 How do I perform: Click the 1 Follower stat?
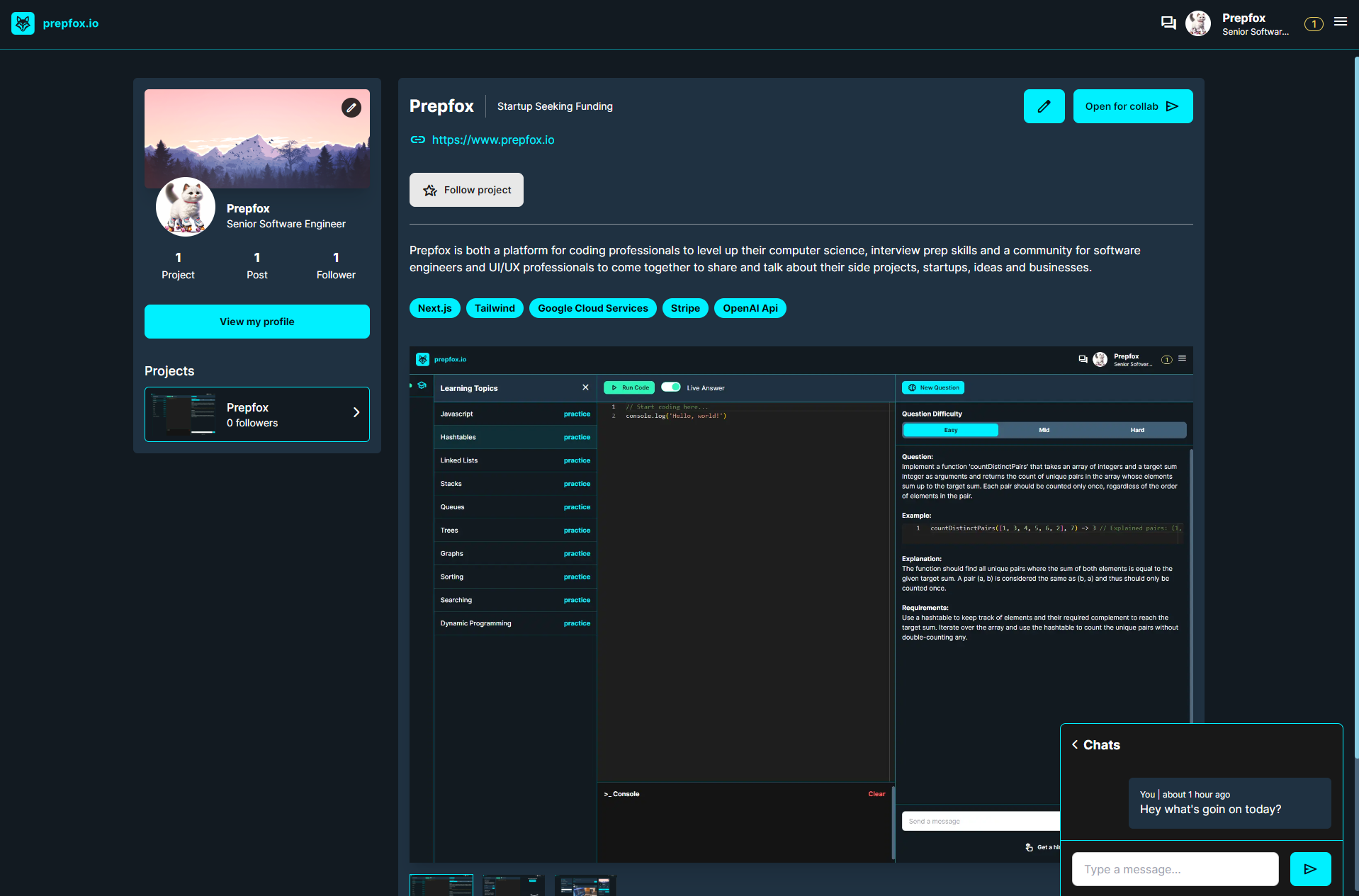click(x=336, y=266)
